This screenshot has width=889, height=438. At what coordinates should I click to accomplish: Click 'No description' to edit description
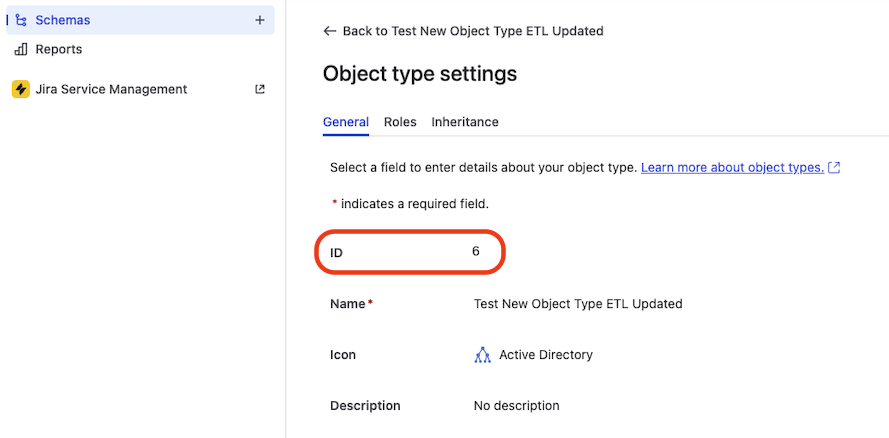pos(516,406)
